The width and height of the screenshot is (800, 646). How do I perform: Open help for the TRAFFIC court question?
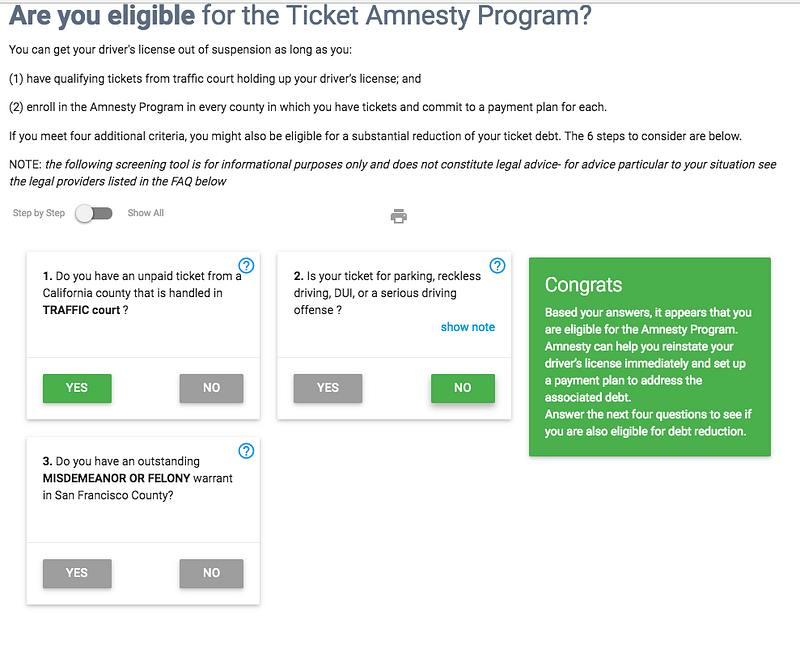tap(247, 265)
